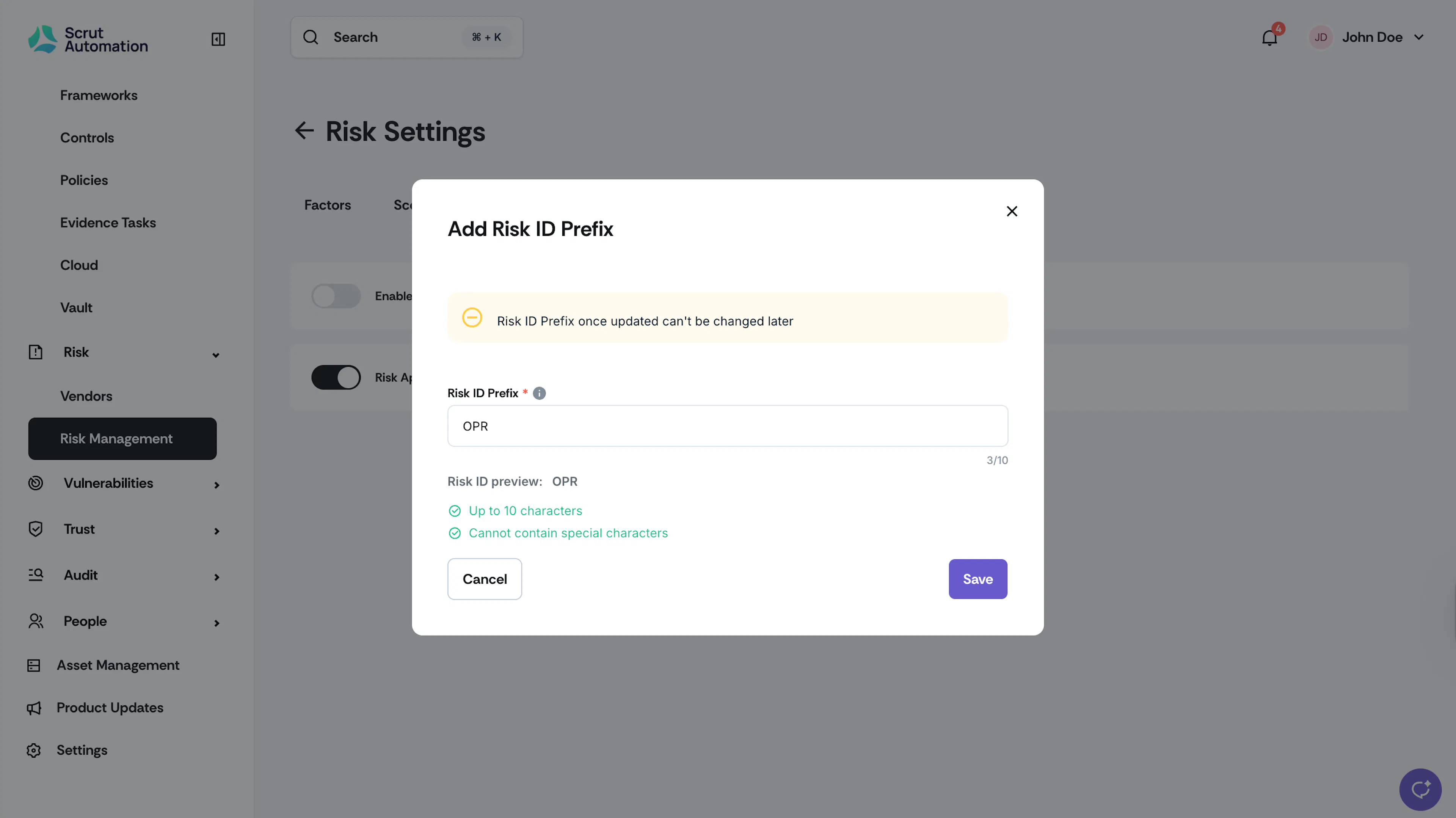Image resolution: width=1456 pixels, height=818 pixels.
Task: Turn off the Risk Approval toggle
Action: click(x=336, y=377)
